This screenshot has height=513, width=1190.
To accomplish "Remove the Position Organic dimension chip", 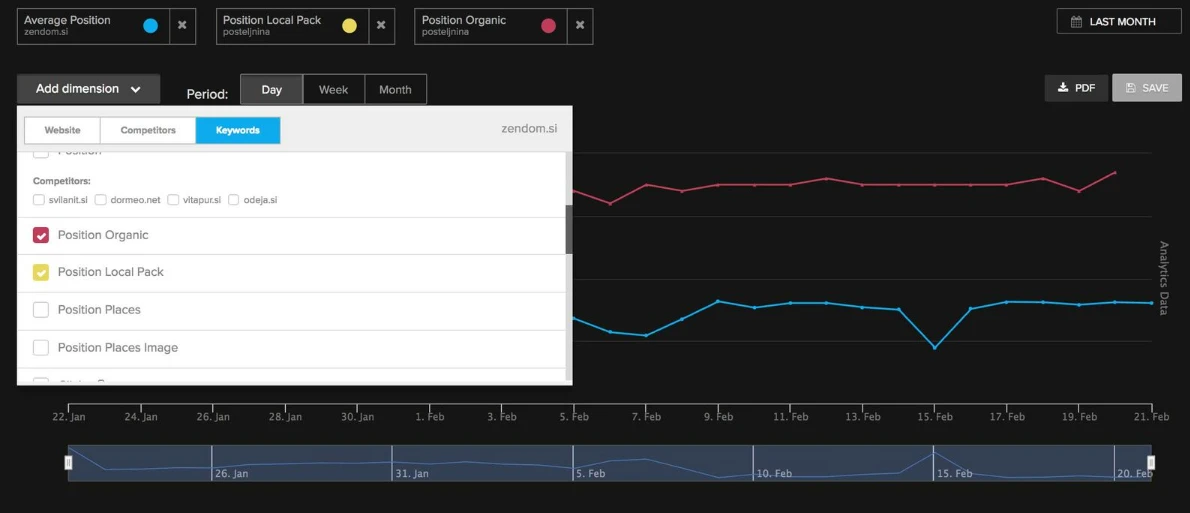I will [x=579, y=26].
